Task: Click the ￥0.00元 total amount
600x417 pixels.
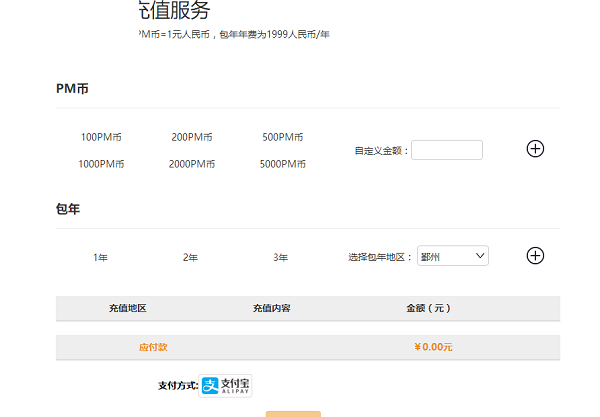Action: tap(433, 347)
